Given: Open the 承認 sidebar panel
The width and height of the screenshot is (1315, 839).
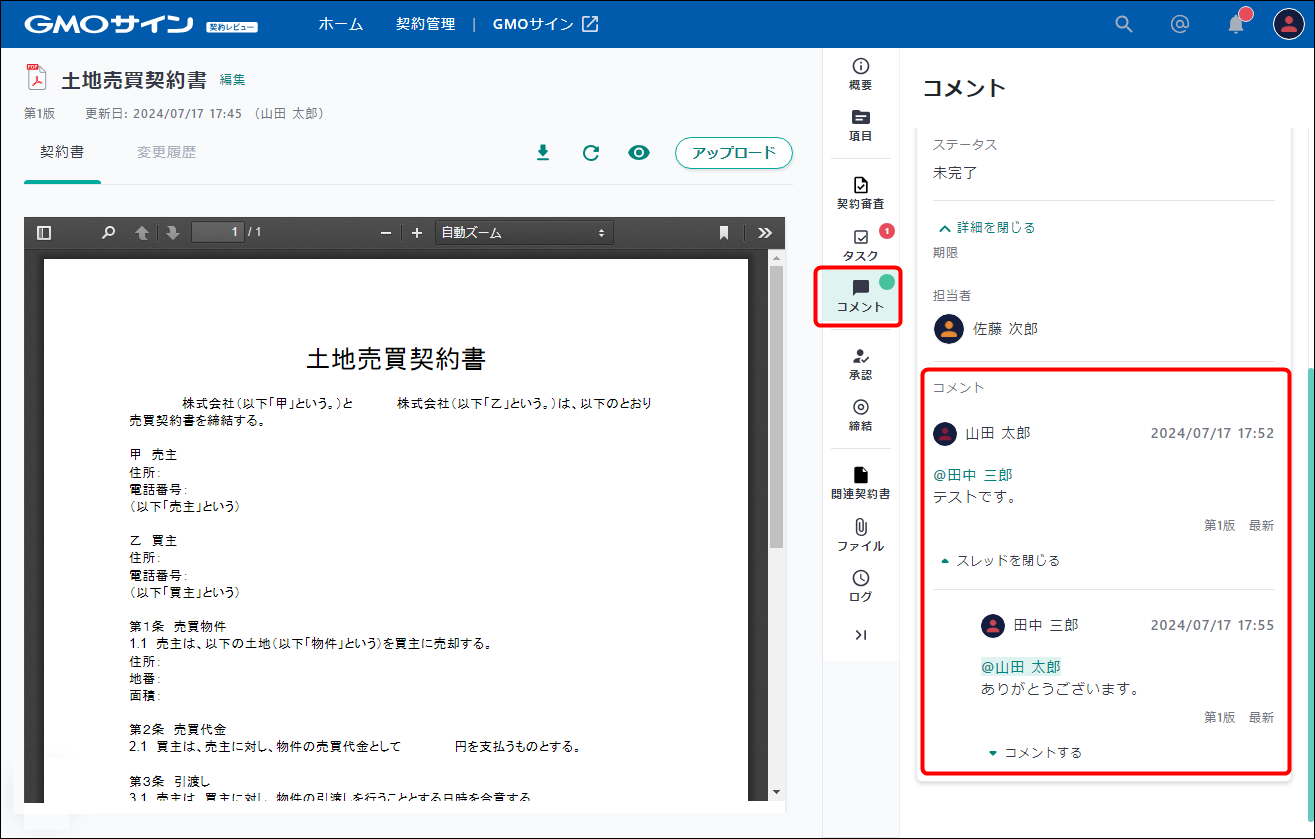Looking at the screenshot, I should point(860,364).
